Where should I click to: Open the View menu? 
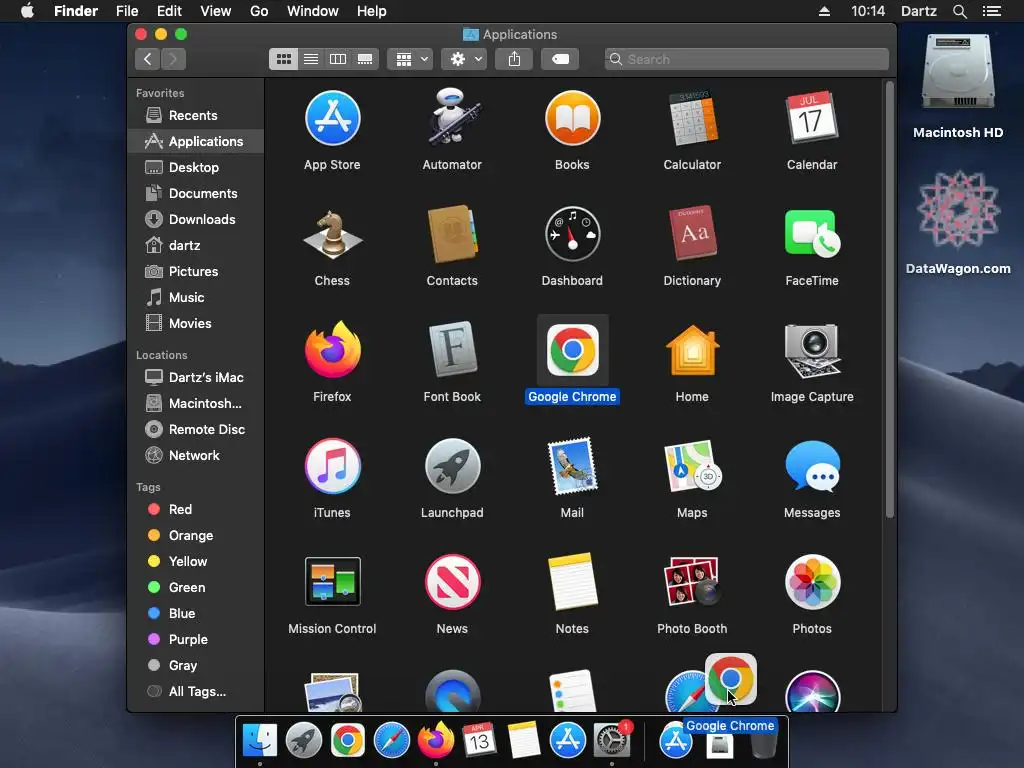(x=216, y=11)
